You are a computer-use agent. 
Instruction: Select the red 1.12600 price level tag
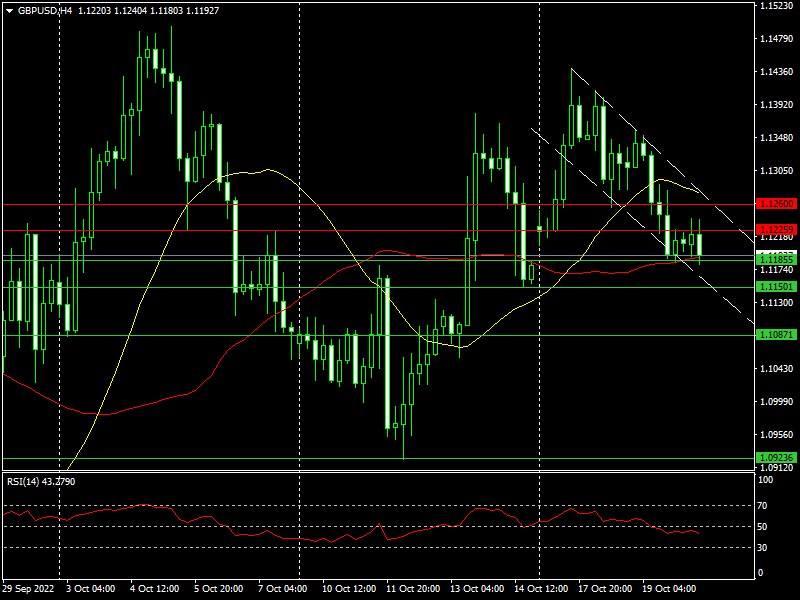pos(776,204)
